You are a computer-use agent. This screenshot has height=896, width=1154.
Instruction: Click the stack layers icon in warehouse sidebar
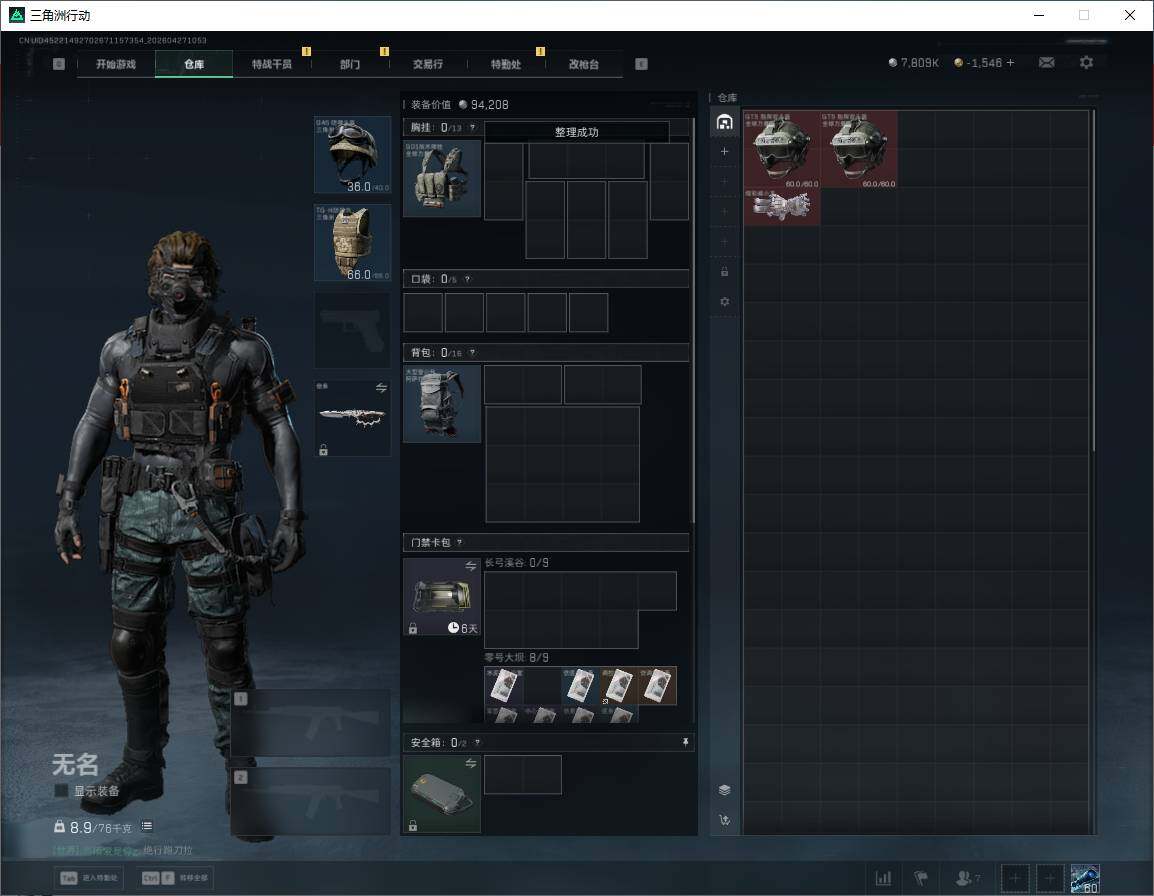pos(724,790)
